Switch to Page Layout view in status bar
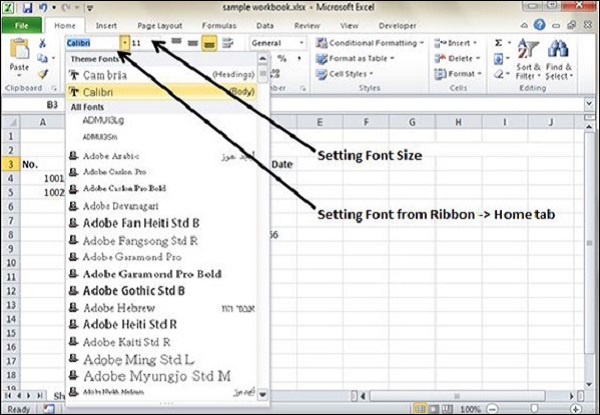 (434, 409)
